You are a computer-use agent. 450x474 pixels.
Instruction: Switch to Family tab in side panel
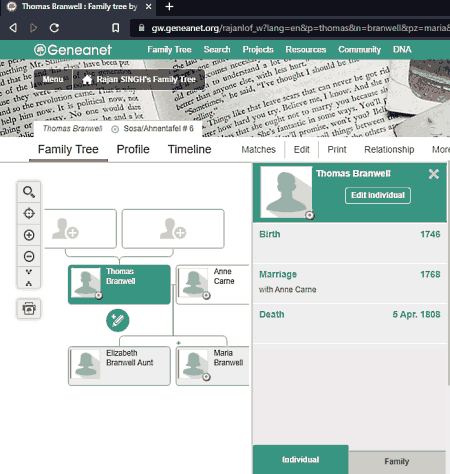[x=397, y=462]
